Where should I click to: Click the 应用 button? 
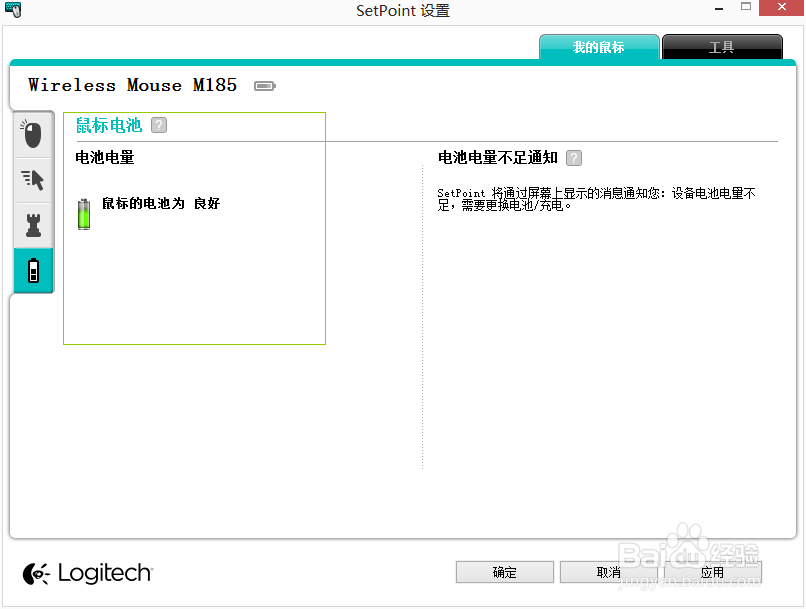(x=712, y=572)
